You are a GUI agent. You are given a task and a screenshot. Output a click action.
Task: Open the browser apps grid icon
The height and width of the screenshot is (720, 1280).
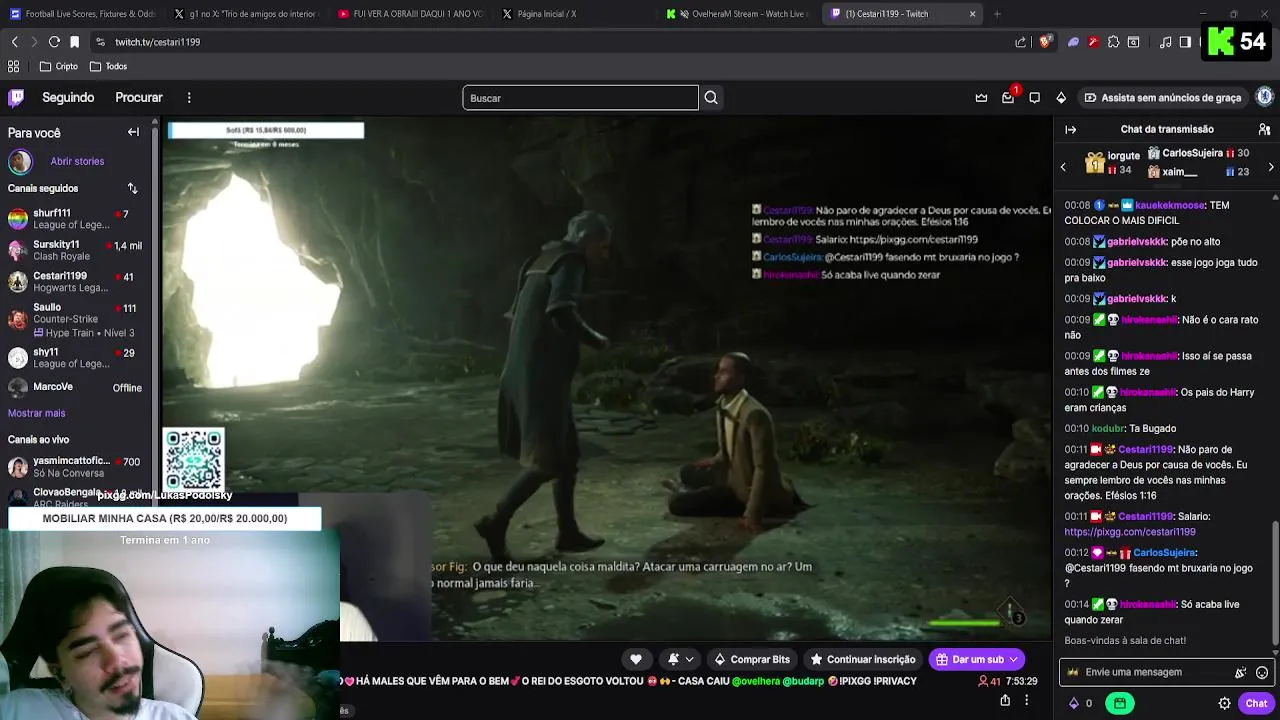13,66
